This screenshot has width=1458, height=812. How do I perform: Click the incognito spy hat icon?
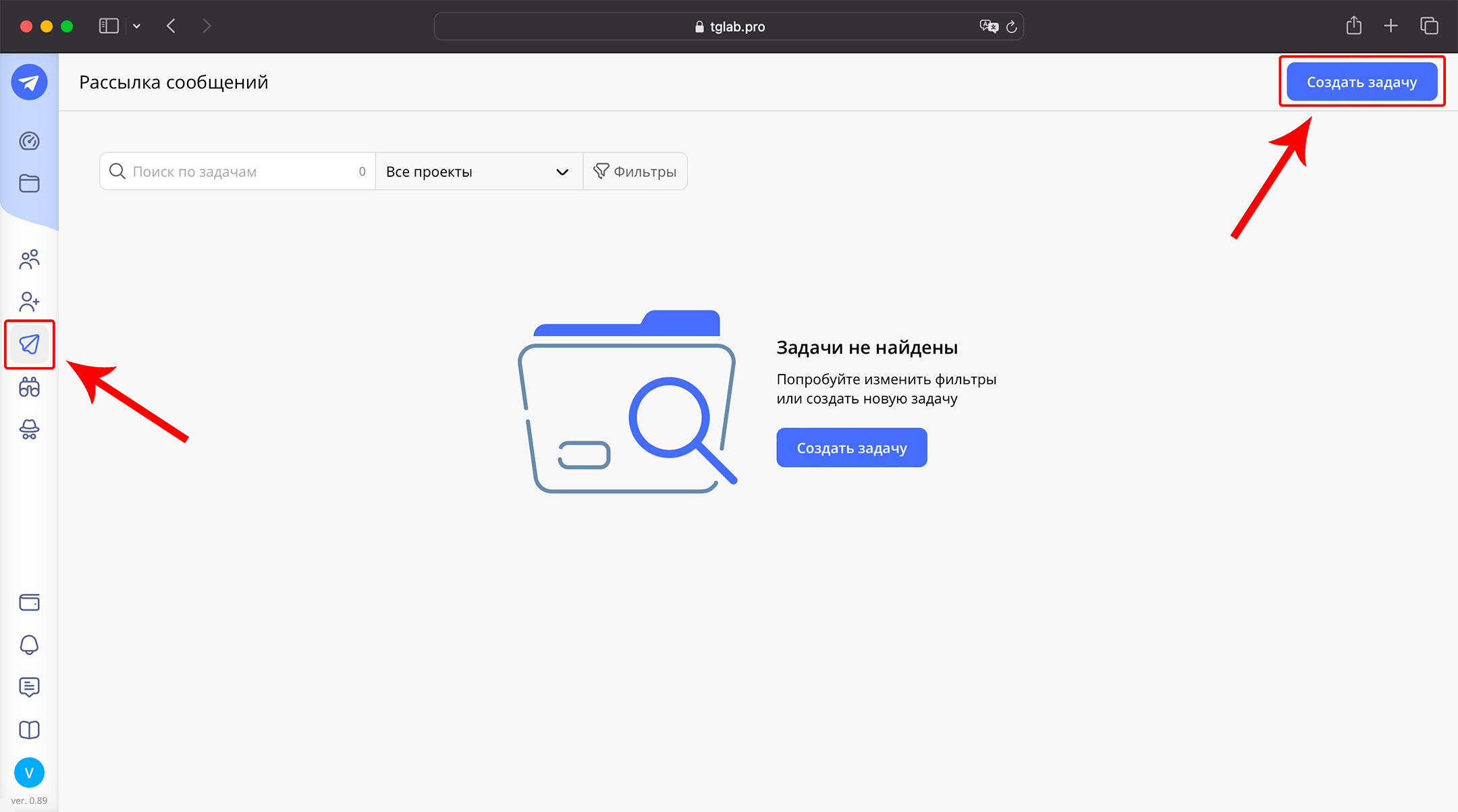pyautogui.click(x=29, y=429)
